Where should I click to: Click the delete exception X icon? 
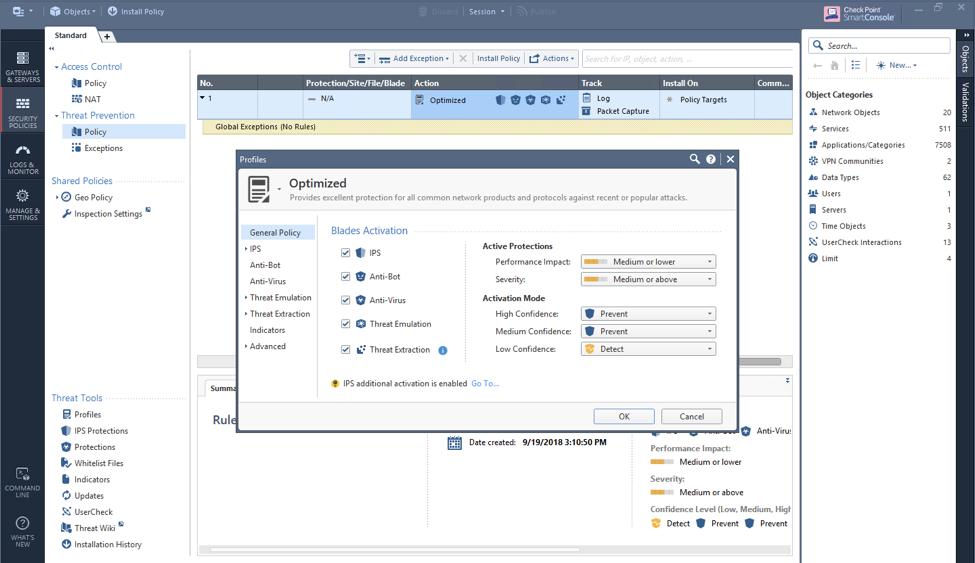[463, 58]
